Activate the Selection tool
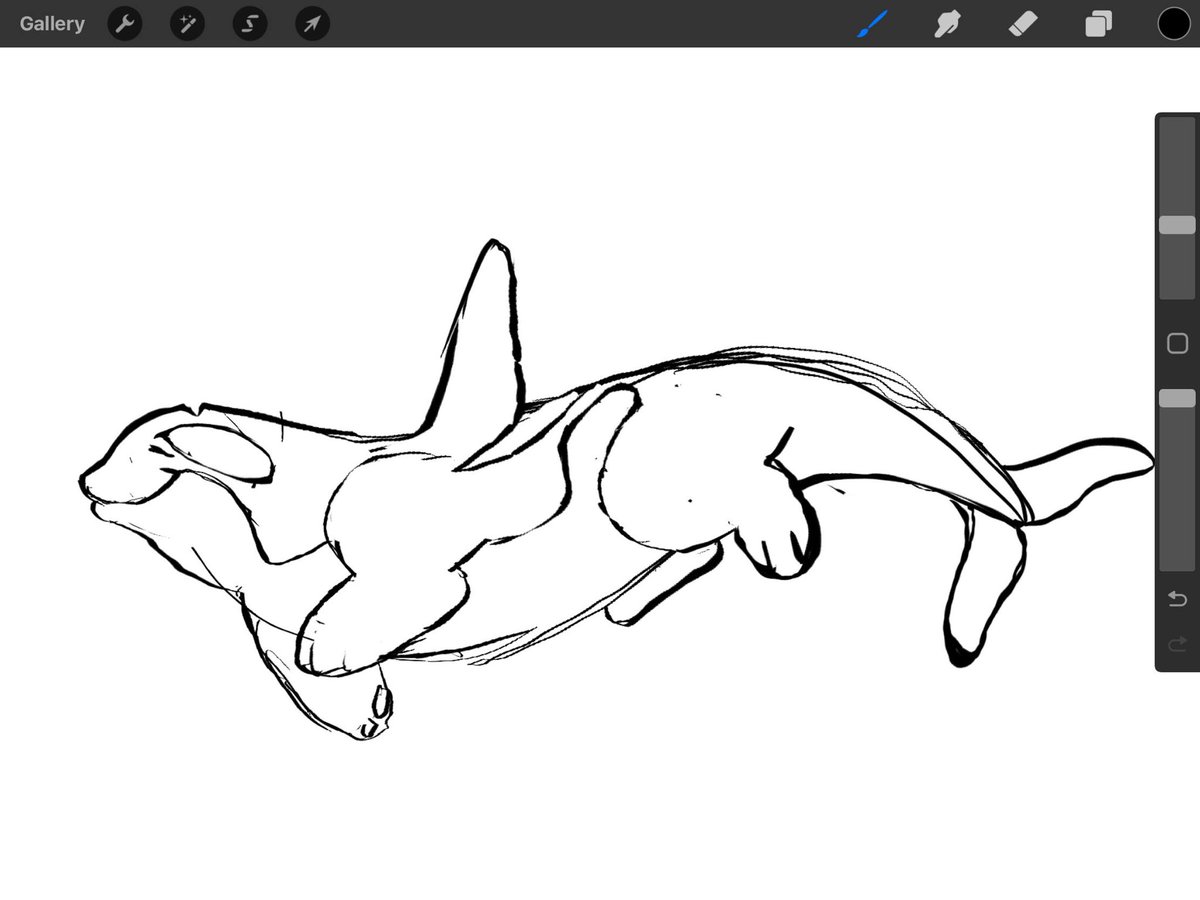1200x900 pixels. pyautogui.click(x=250, y=24)
